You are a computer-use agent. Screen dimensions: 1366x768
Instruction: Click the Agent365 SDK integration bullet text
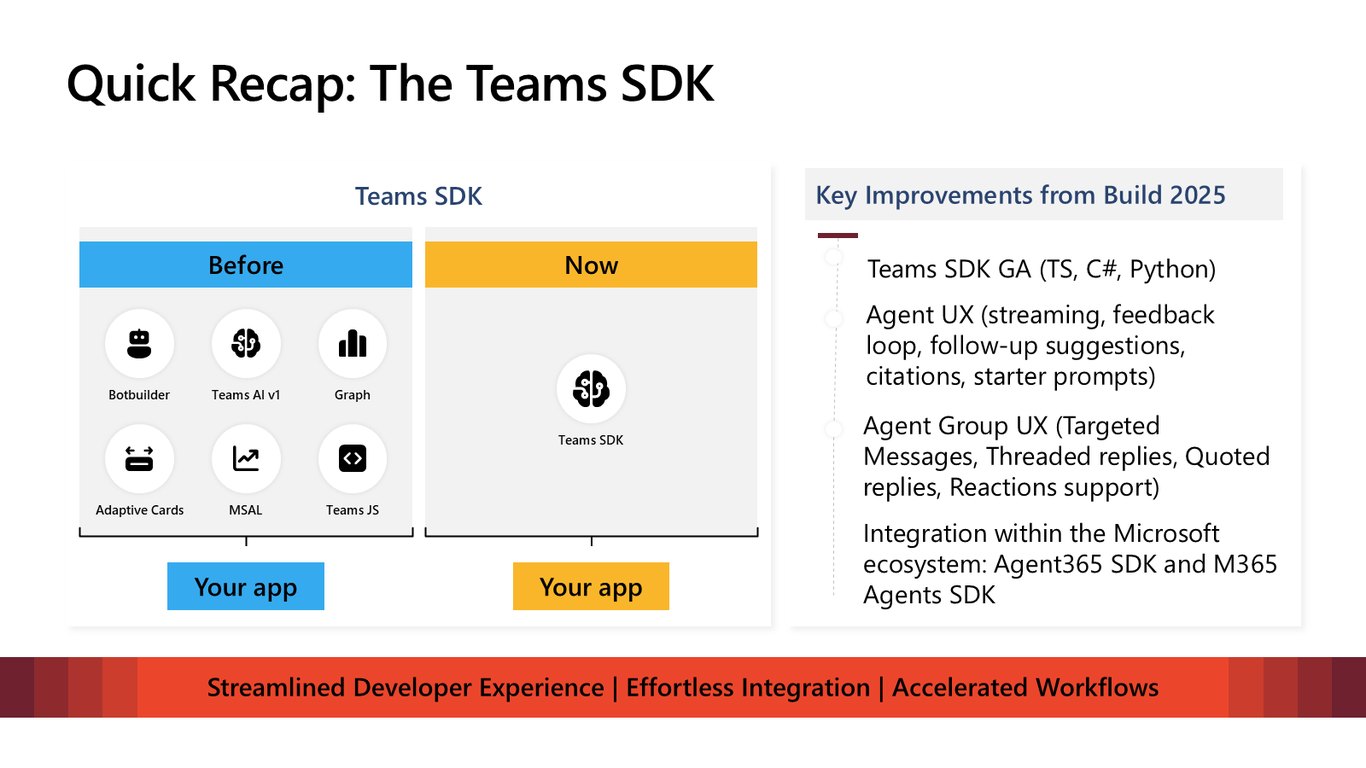[1070, 564]
